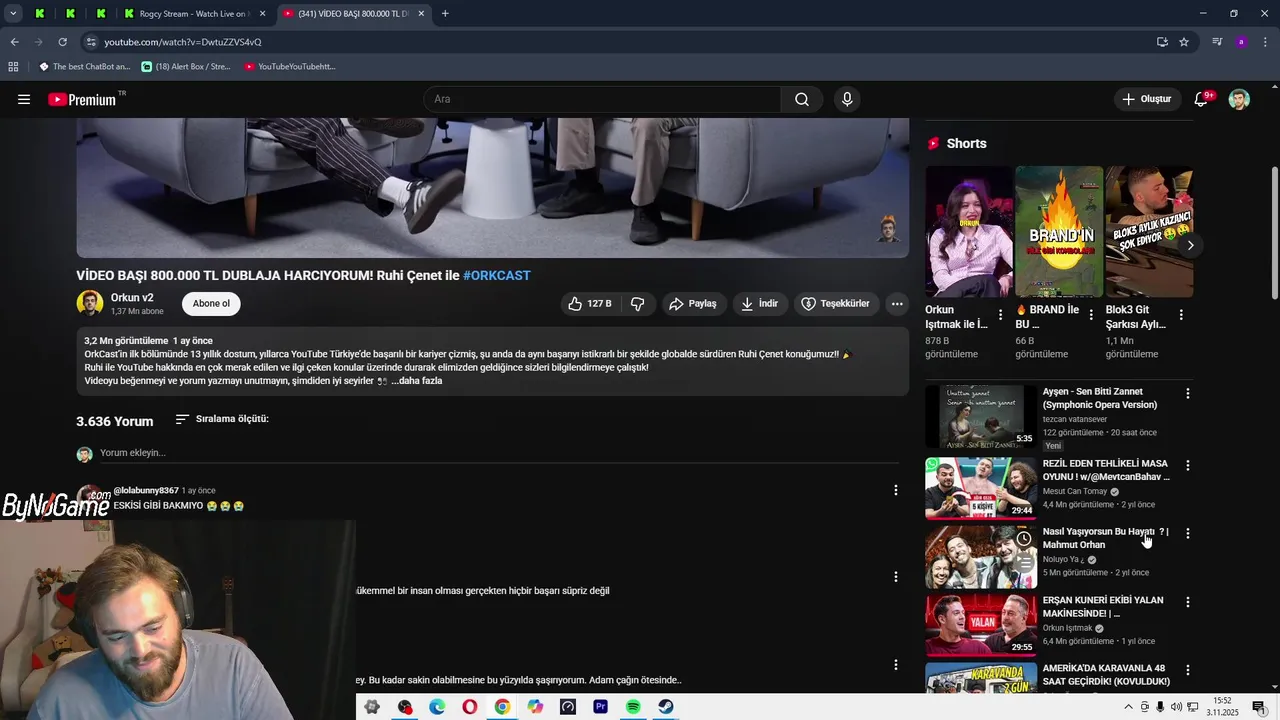
Task: Click Chrome address bar URL
Action: (x=183, y=42)
